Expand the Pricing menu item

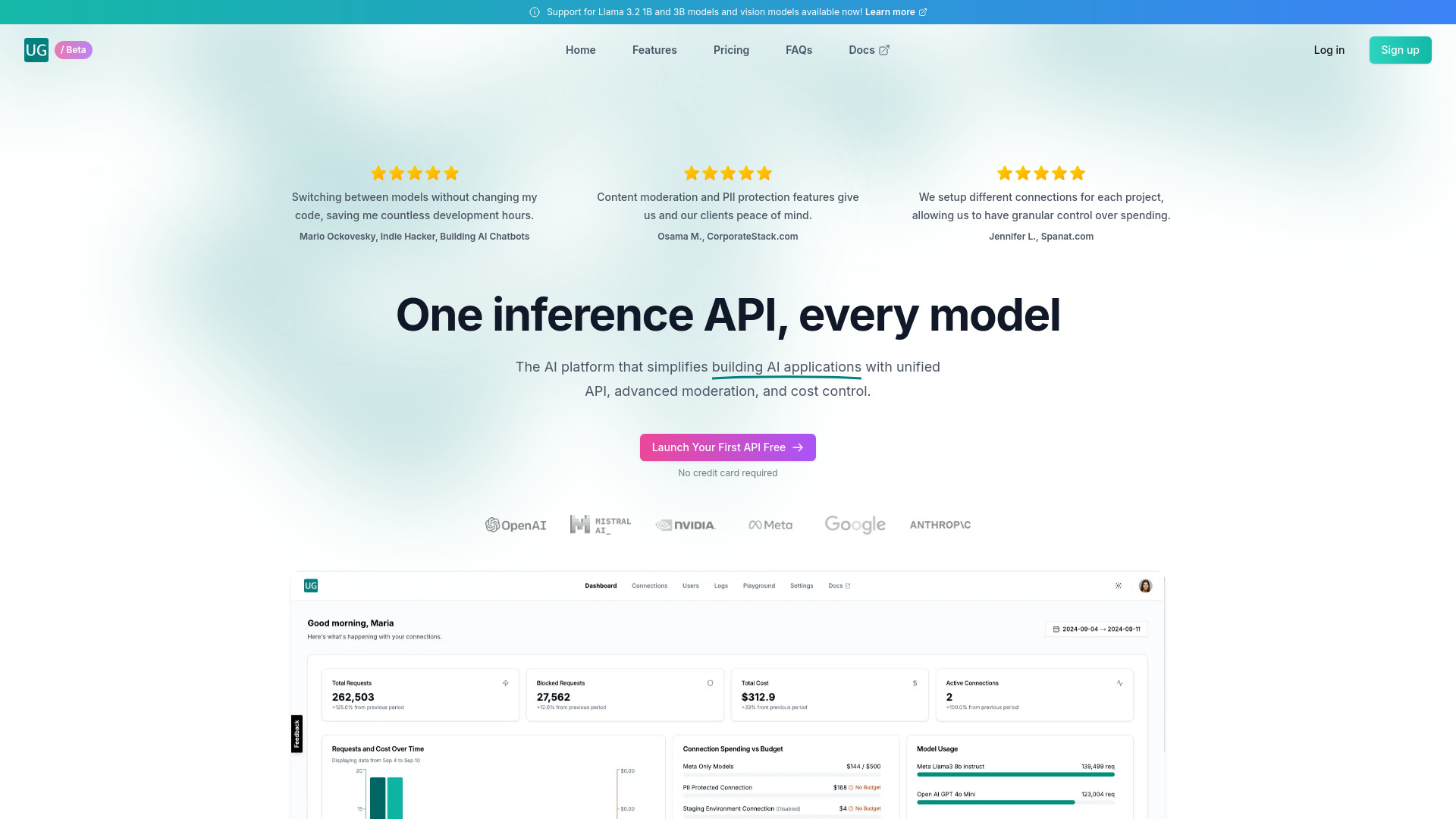coord(731,50)
